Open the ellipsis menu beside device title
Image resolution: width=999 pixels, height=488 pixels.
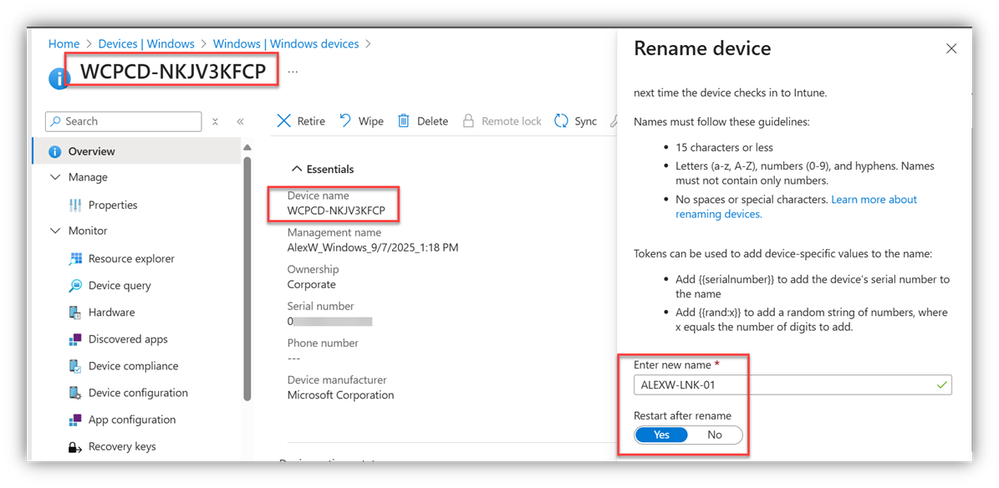click(x=292, y=71)
